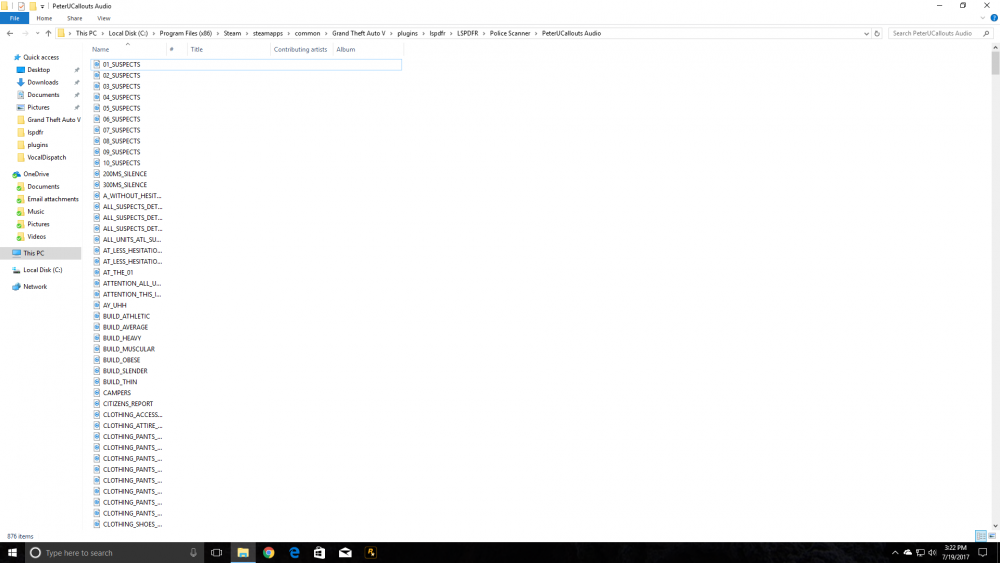Click the vertical scrollbar thumb
The width and height of the screenshot is (1000, 563).
click(996, 64)
